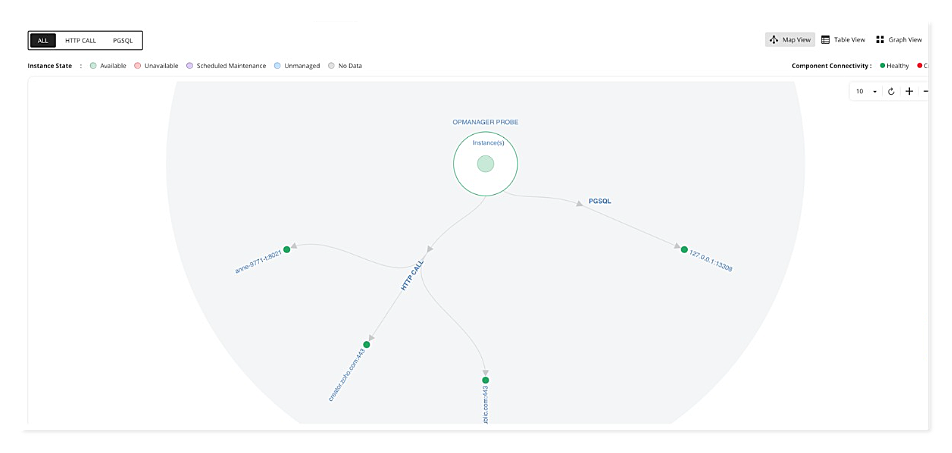Filter map by PGSQL tab
952x453 pixels.
(x=123, y=41)
